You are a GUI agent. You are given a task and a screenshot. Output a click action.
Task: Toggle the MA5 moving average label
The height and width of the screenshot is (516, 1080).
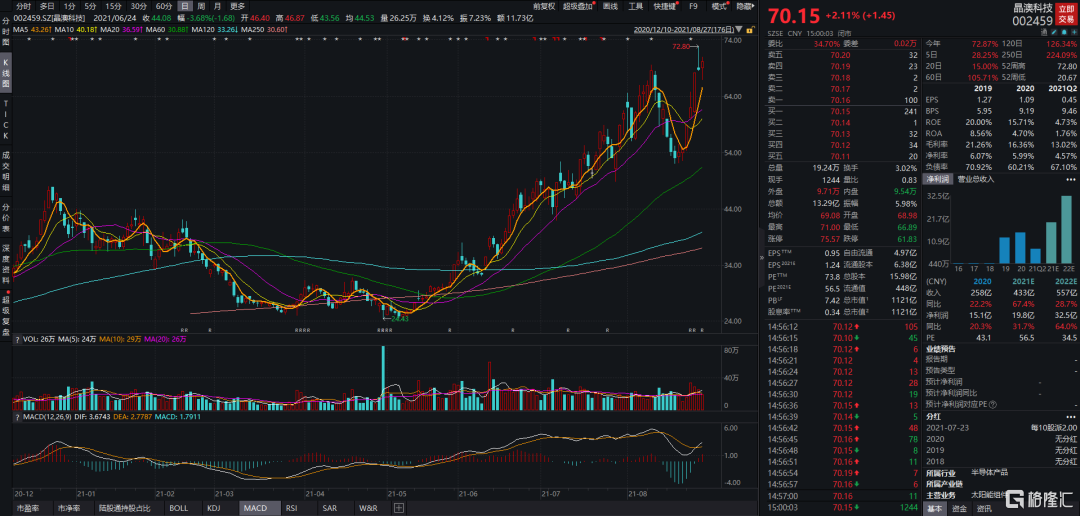[x=32, y=30]
